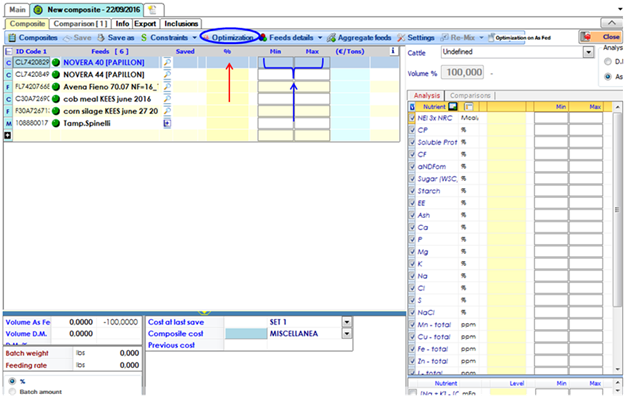The image size is (625, 397).
Task: Click the nutrient list scrollbar up arrow
Action: pos(617,107)
